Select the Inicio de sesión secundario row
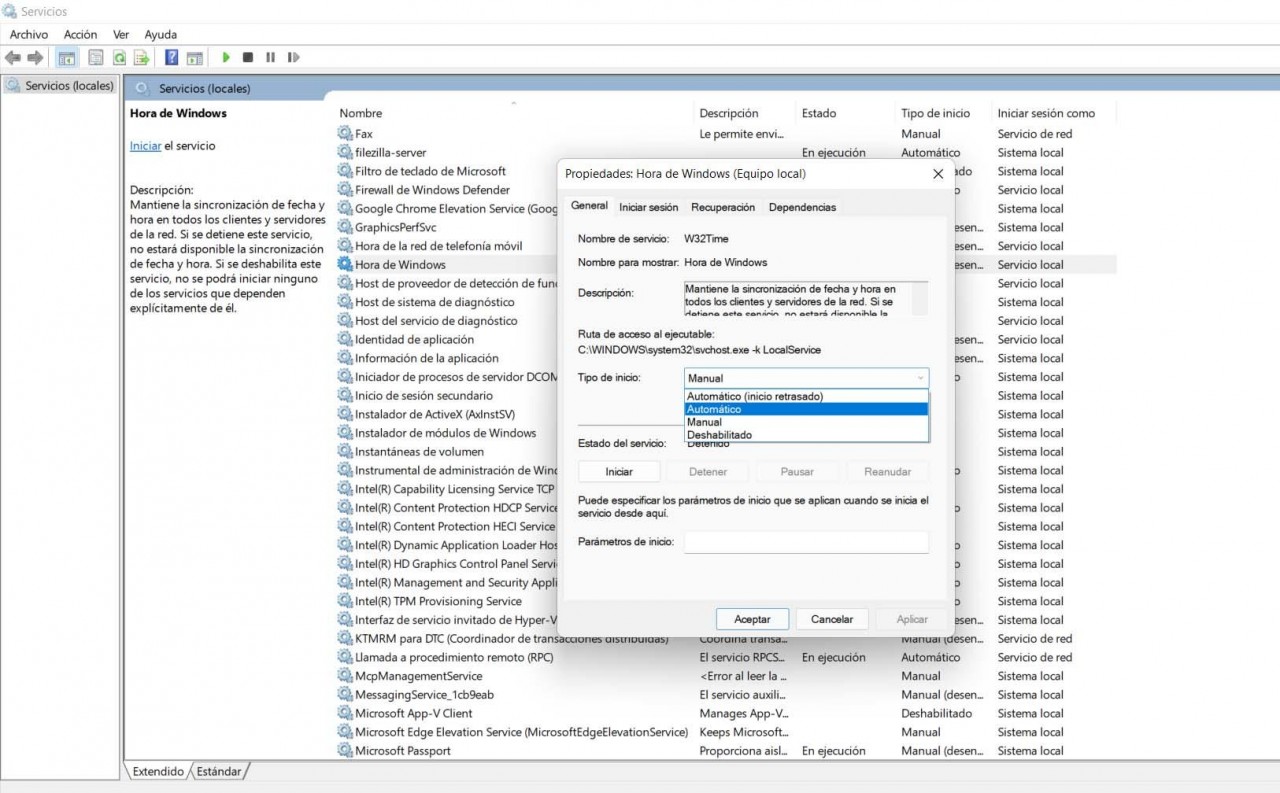The image size is (1280, 793). tap(424, 396)
